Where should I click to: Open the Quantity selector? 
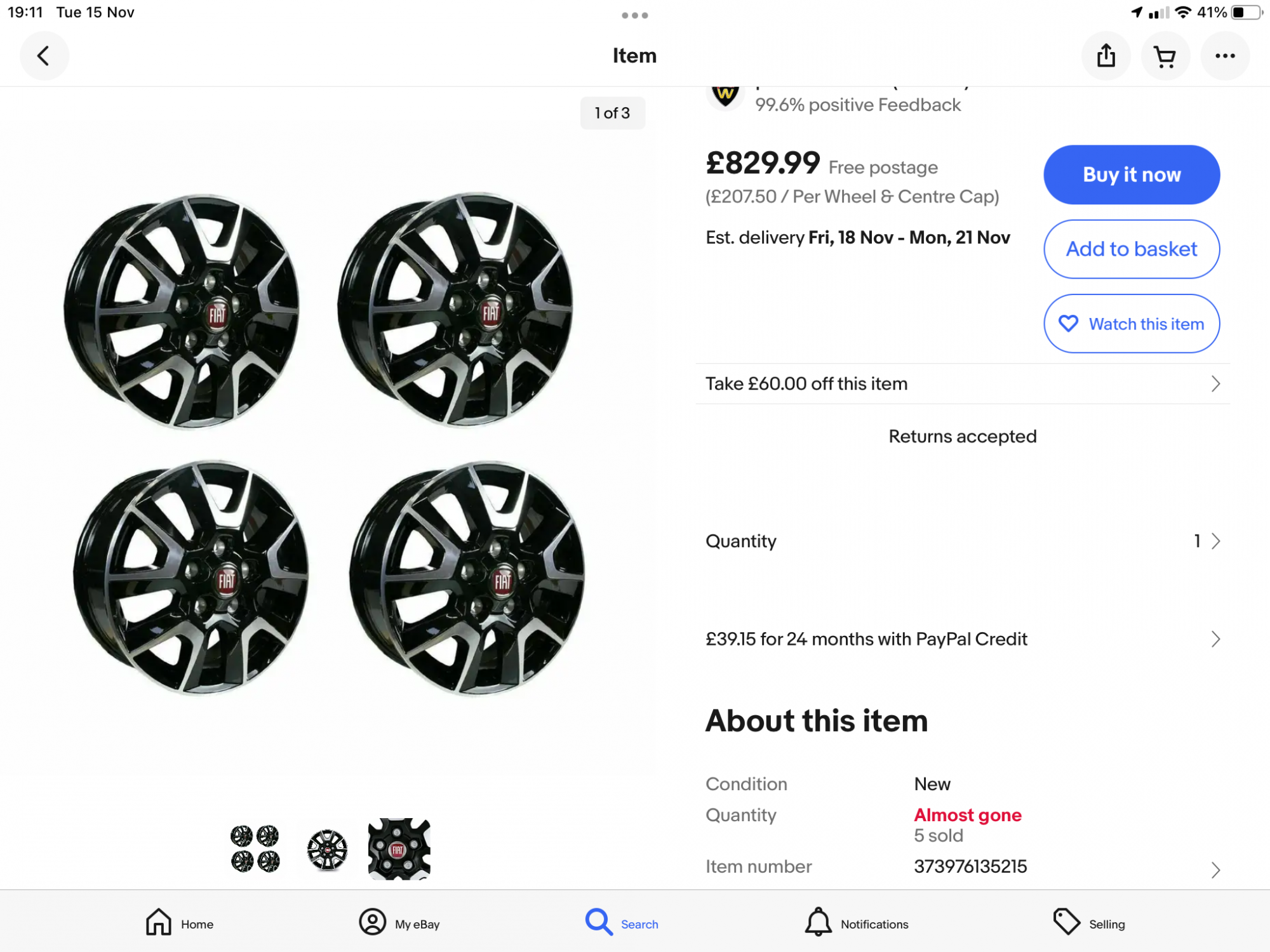[x=962, y=541]
